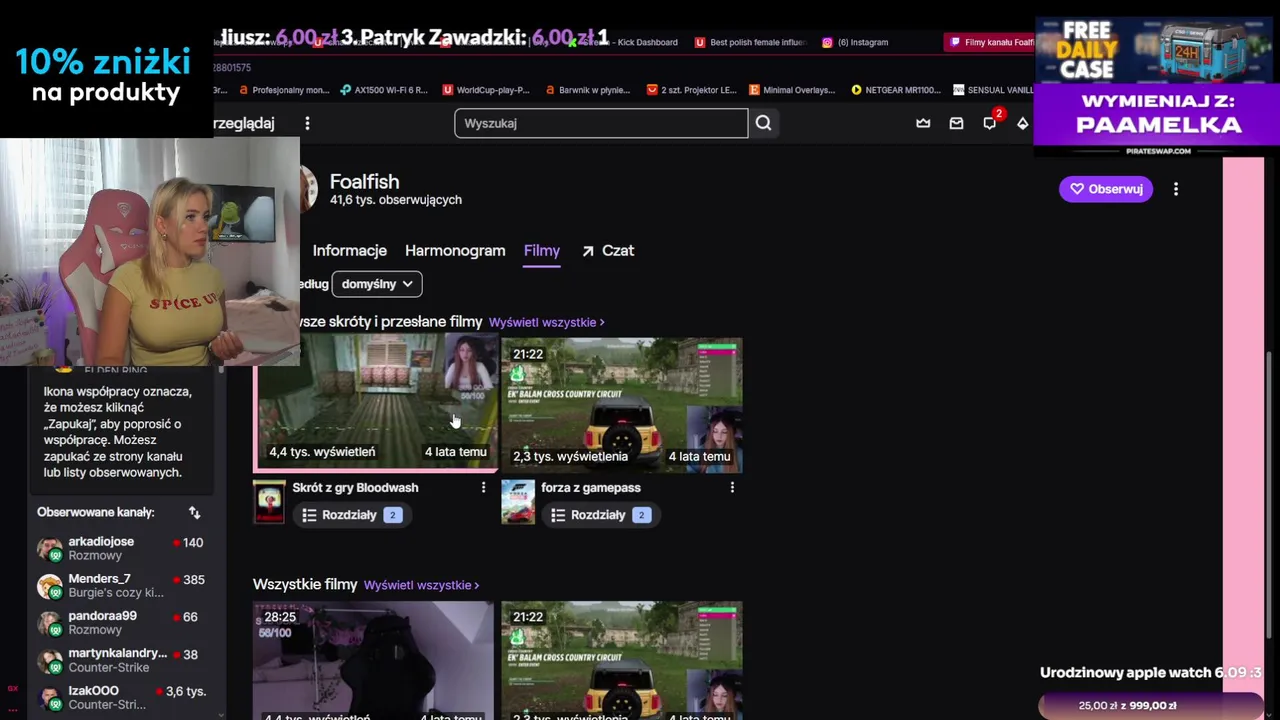Open the Prime loot crown icon
Viewport: 1280px width, 720px height.
(923, 123)
